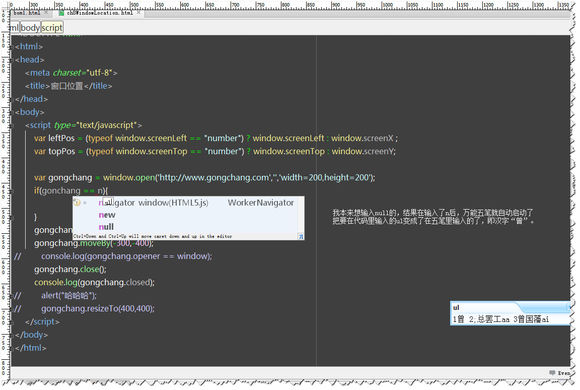Click the lightbulb intention icon in the completion popup

[77, 202]
